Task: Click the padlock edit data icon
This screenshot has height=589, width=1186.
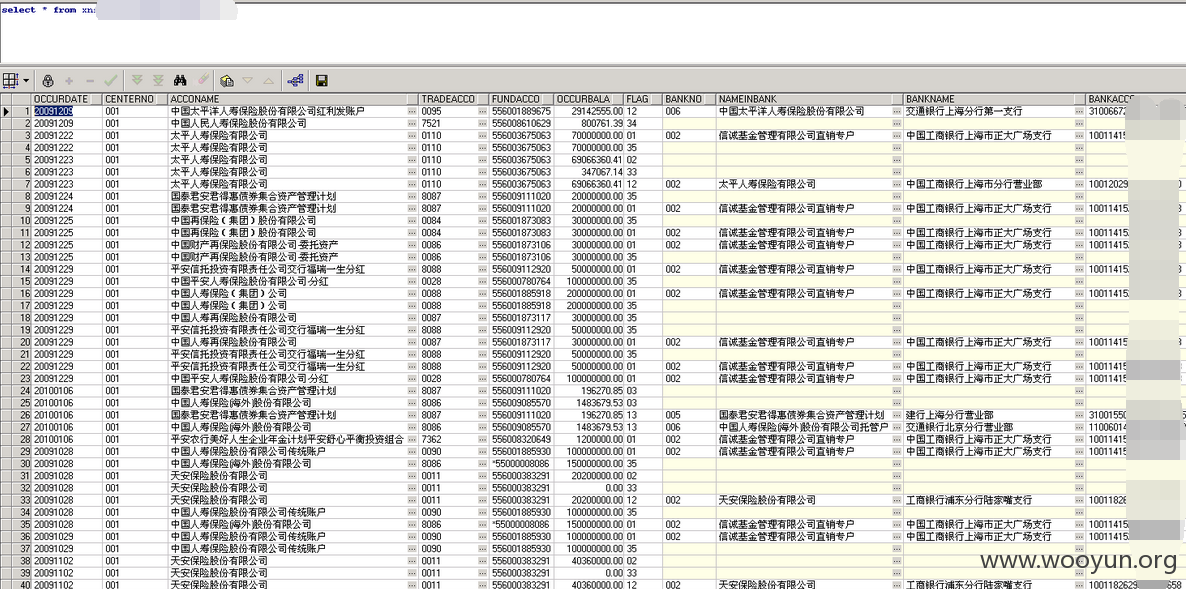Action: click(x=48, y=80)
